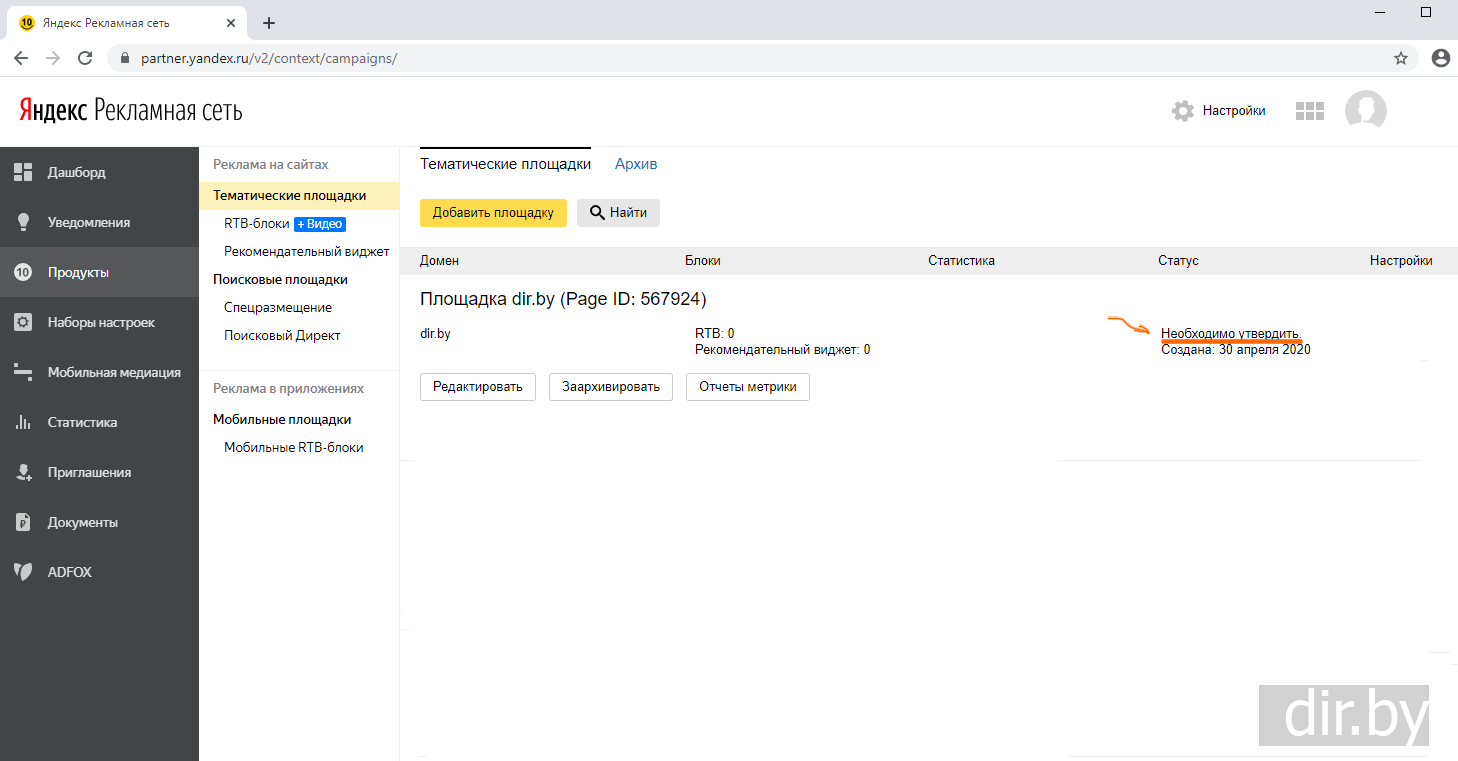Open Поисковый Директ menu item
This screenshot has width=1458, height=761.
pyautogui.click(x=282, y=336)
